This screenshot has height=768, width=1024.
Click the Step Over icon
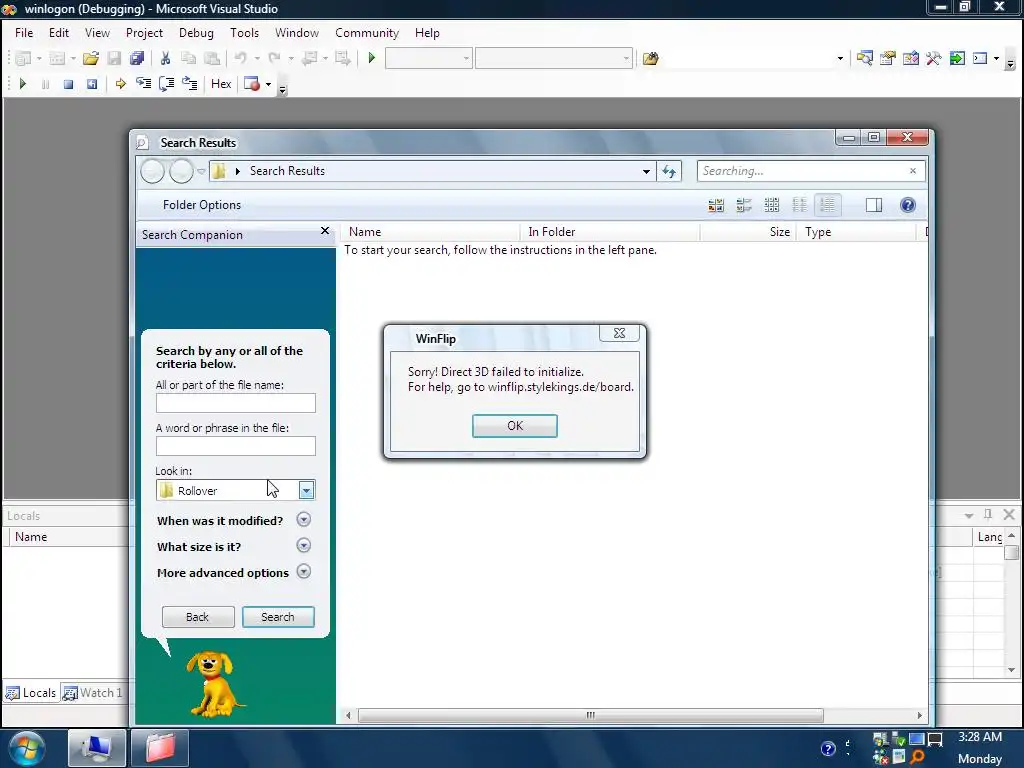pos(167,84)
